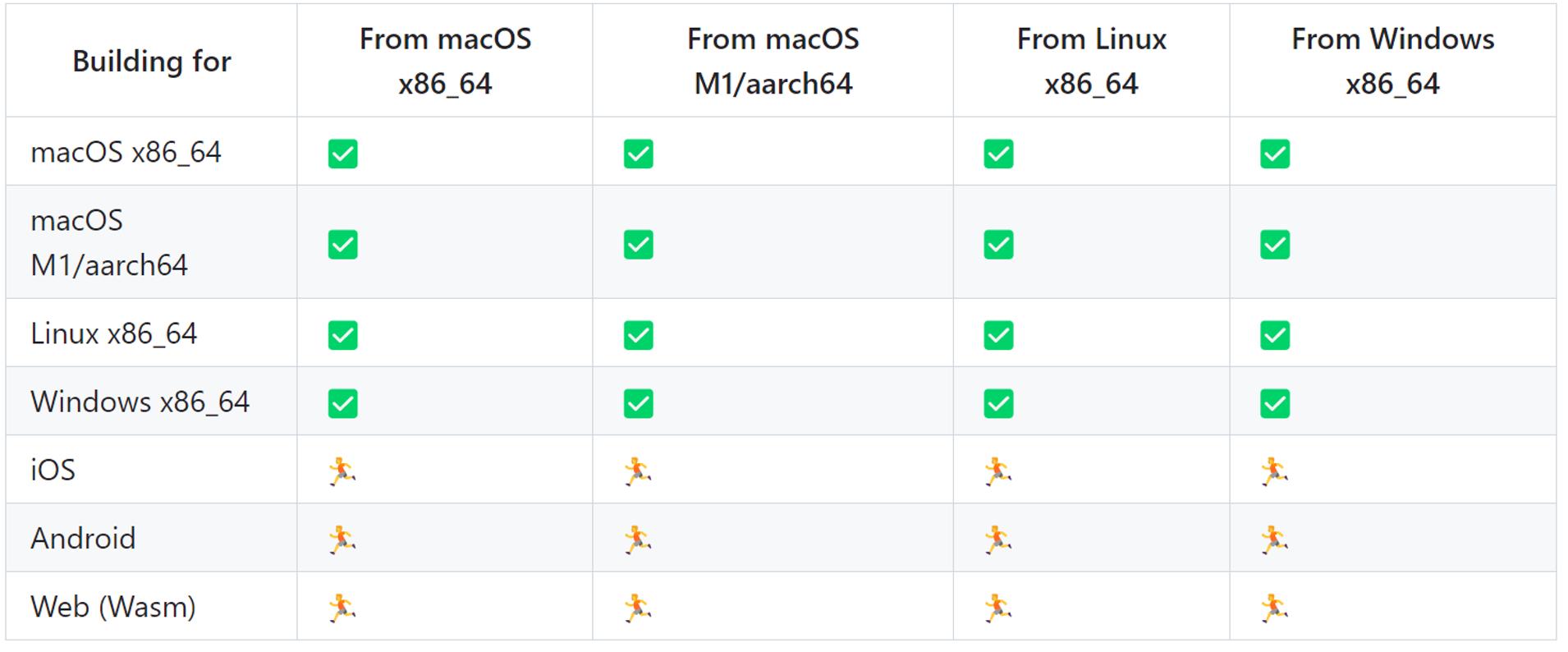Click the checkmark for macOS x86_64 from macOS x86_64
The image size is (1568, 652).
click(x=342, y=154)
